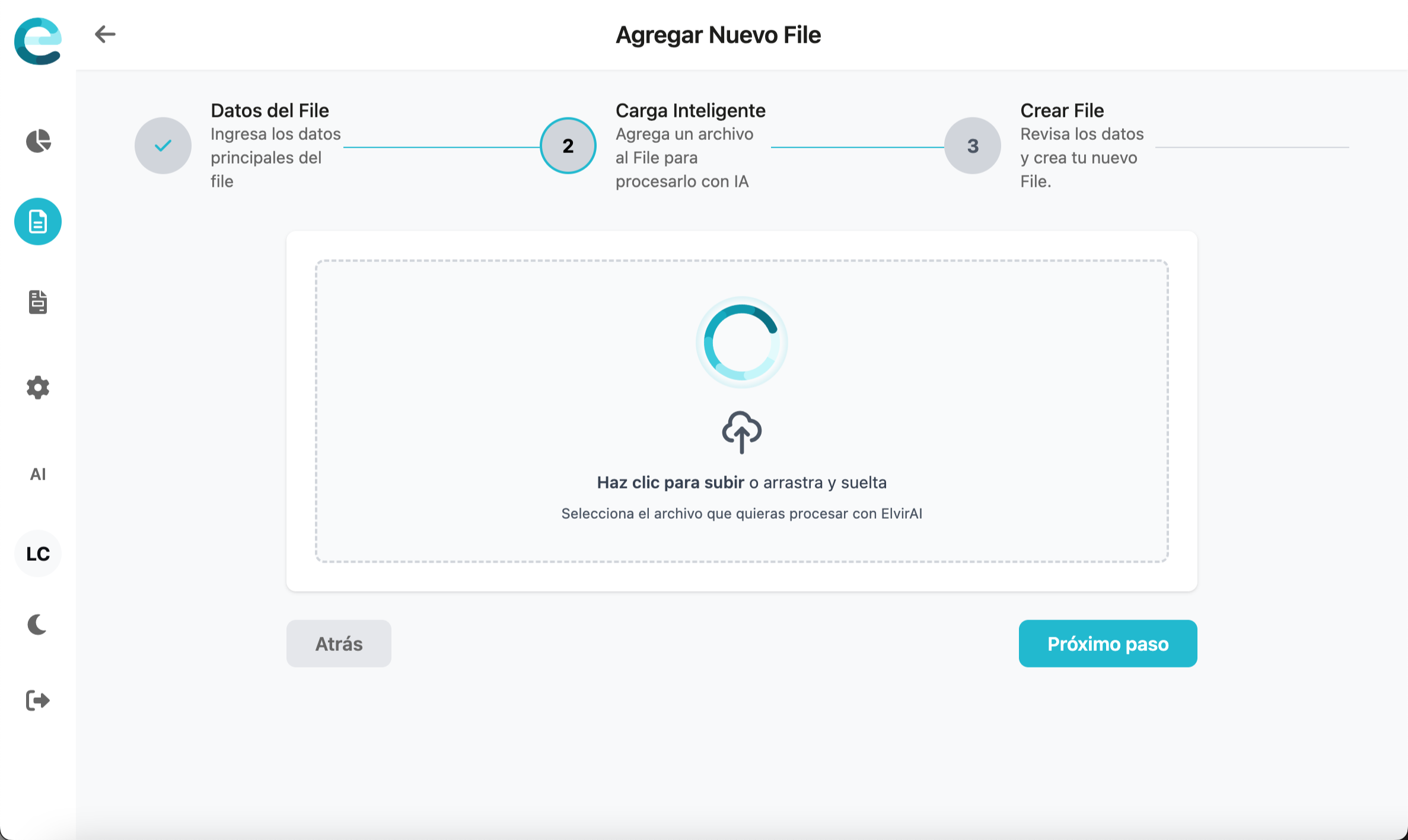Click the "Crear File" step title
Screen dimensions: 1408x840
[1062, 110]
